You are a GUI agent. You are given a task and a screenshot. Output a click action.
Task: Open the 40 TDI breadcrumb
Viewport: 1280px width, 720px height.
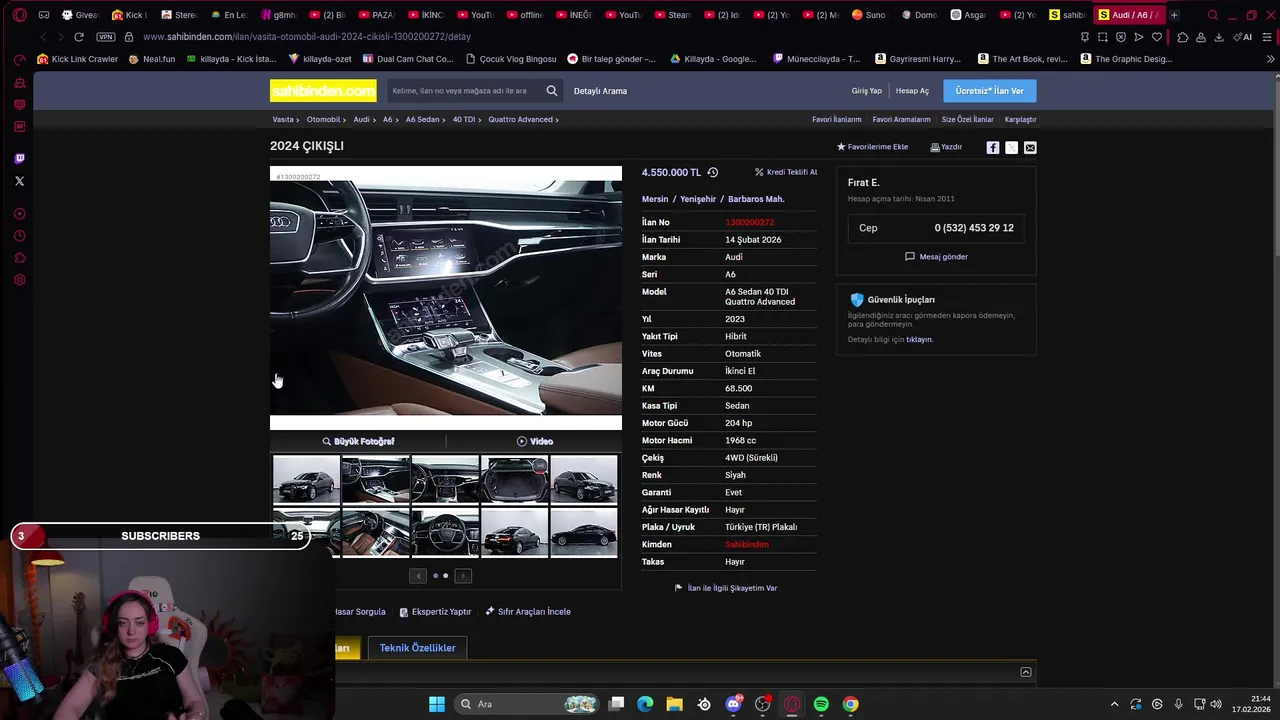click(464, 120)
